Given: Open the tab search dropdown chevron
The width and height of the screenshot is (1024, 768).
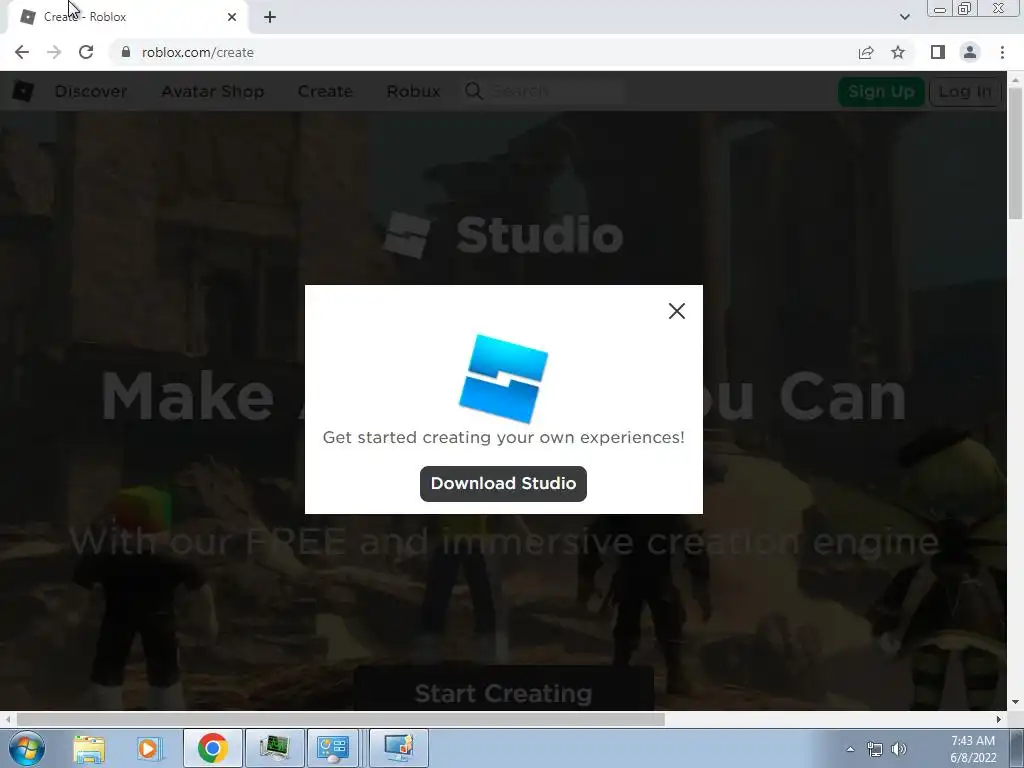Looking at the screenshot, I should point(904,17).
